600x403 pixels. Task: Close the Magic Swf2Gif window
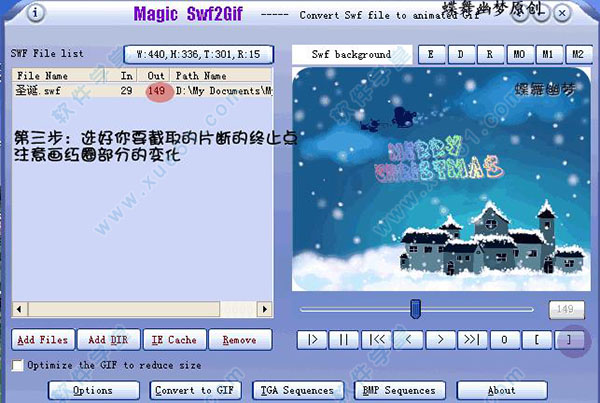point(562,13)
